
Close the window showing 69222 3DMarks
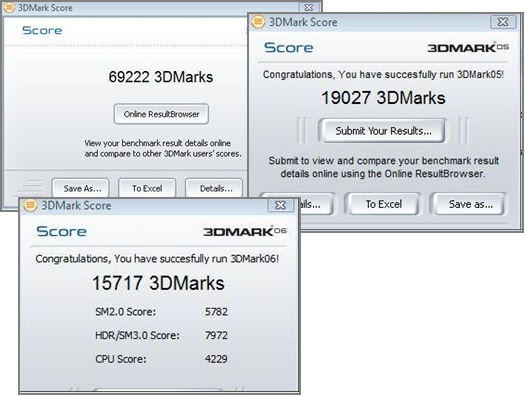[308, 7]
